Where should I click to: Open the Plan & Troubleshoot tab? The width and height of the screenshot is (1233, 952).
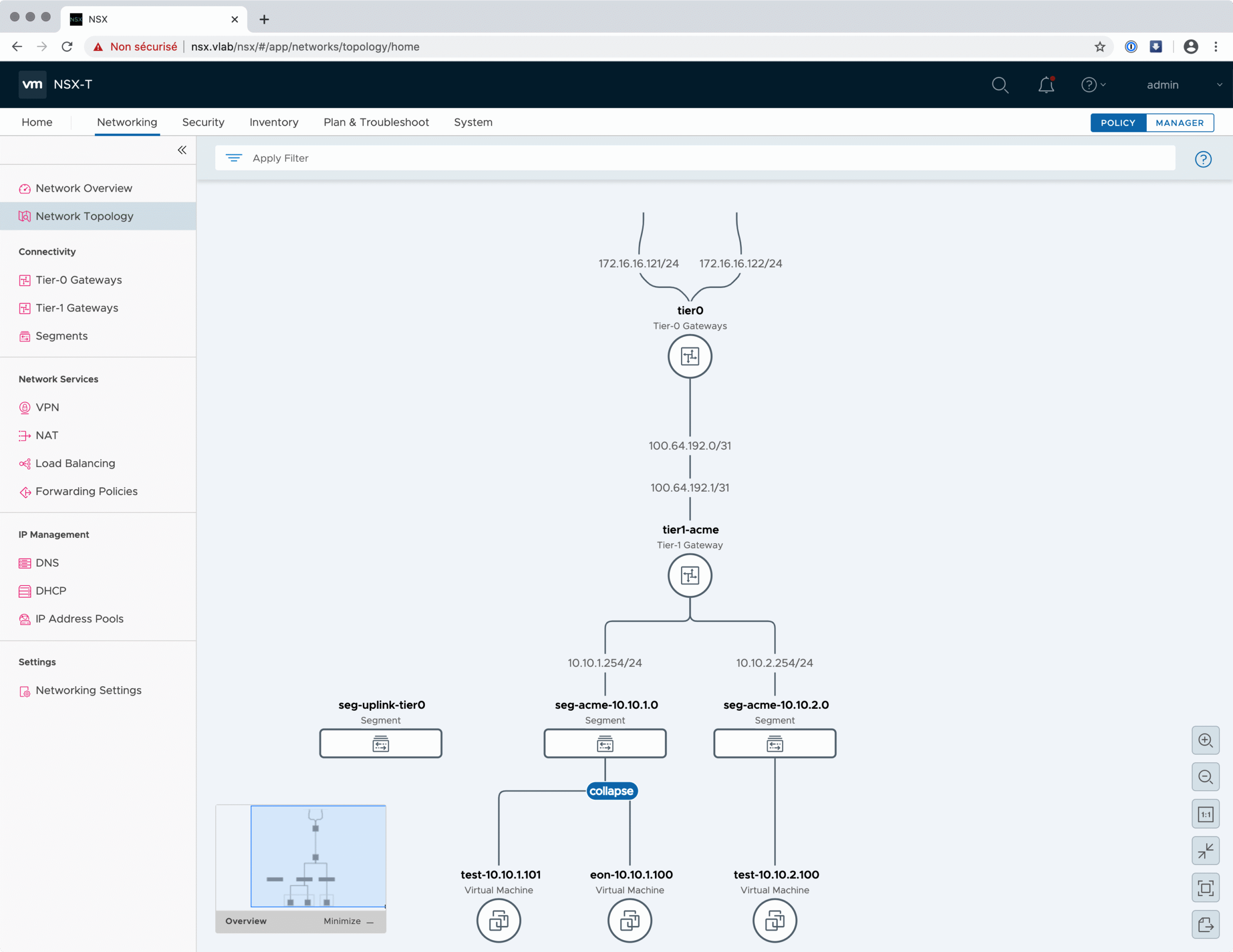376,122
